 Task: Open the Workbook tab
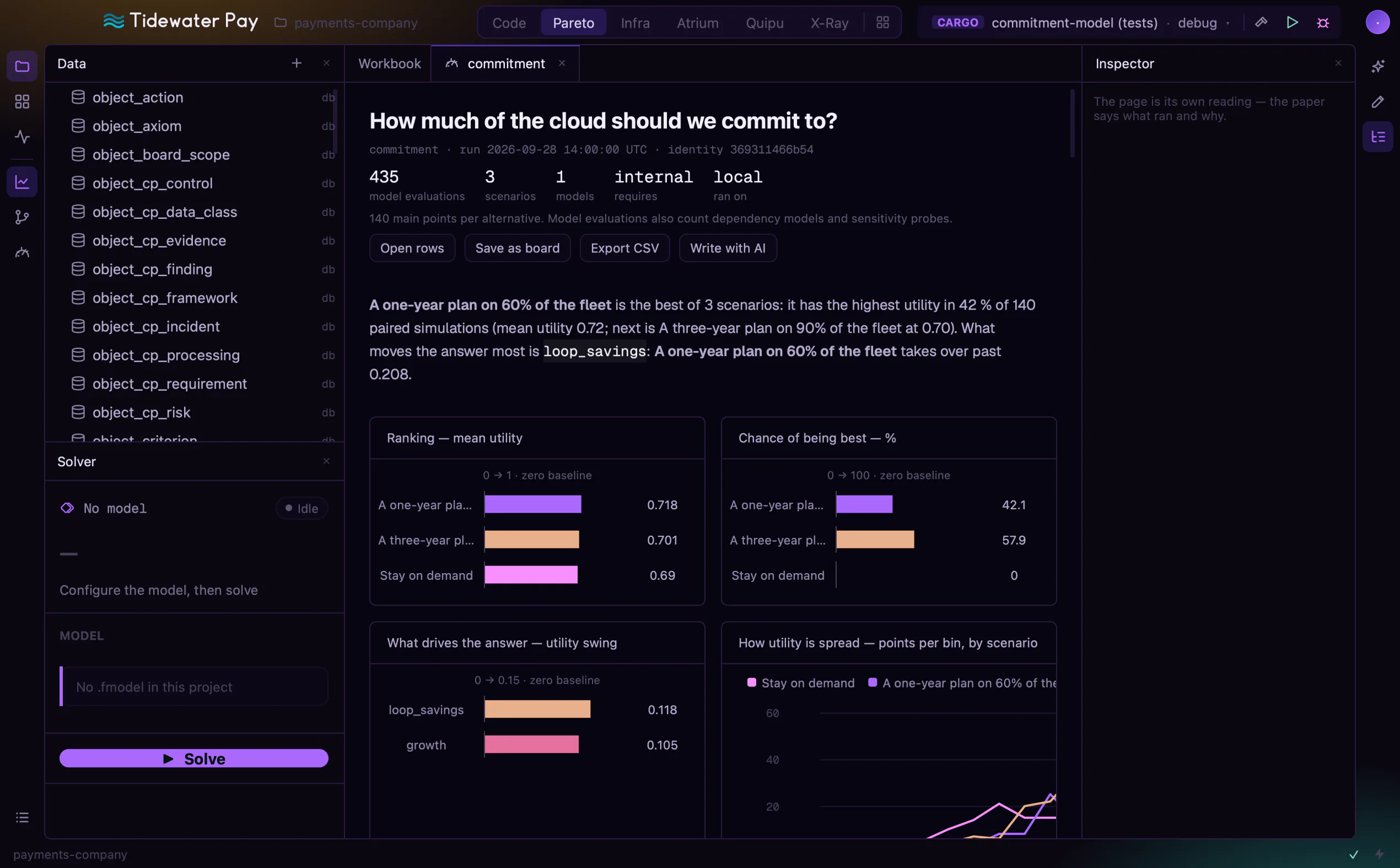click(389, 63)
